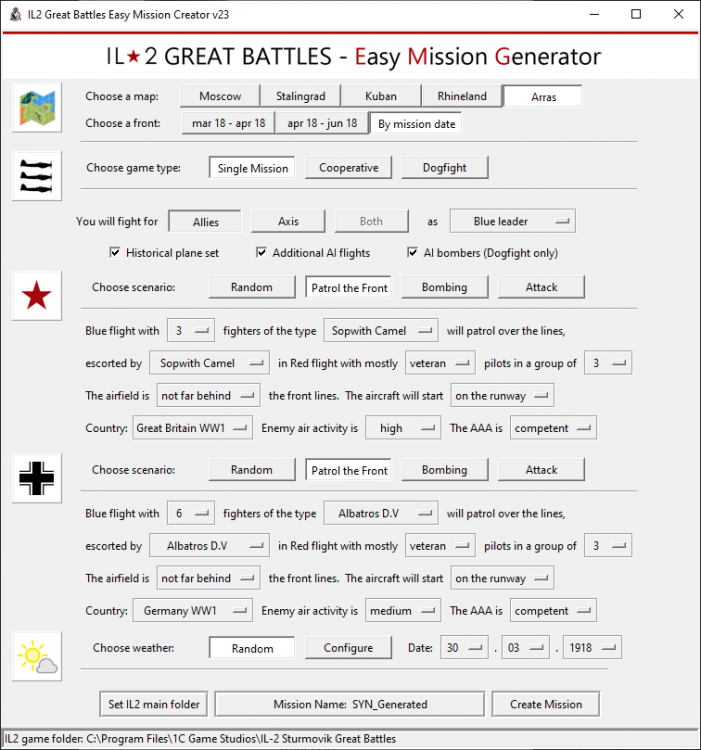Image resolution: width=701 pixels, height=750 pixels.
Task: Open Axis escort Albatros D.V dropdown
Action: click(x=209, y=546)
